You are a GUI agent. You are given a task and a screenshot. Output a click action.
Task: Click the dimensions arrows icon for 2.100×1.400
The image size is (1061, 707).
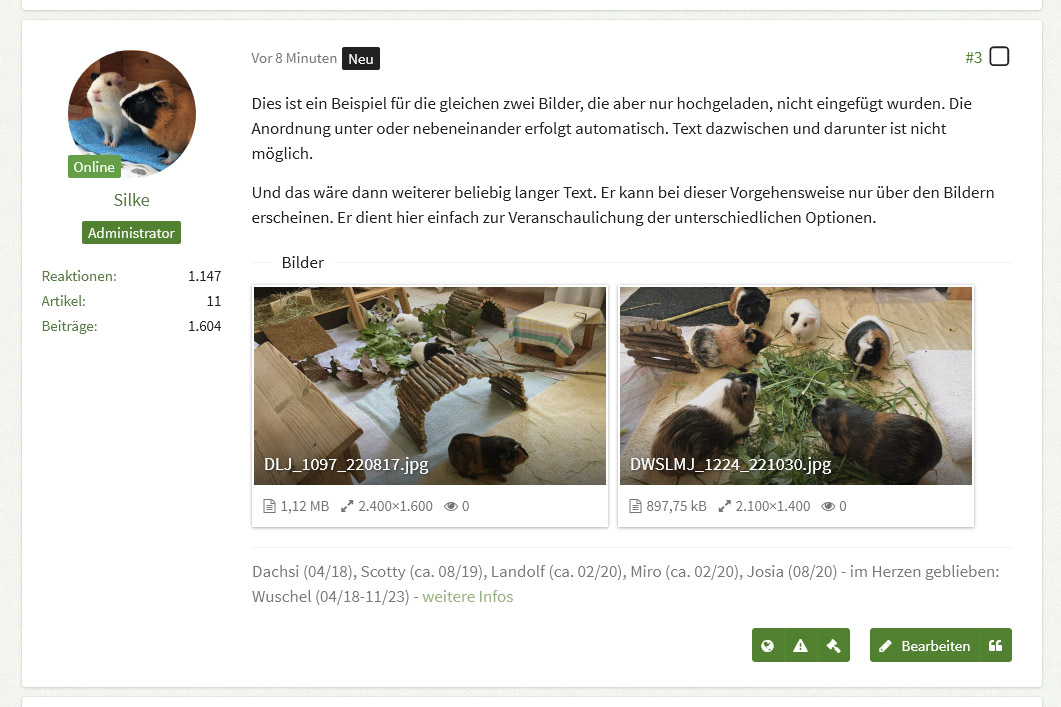724,506
